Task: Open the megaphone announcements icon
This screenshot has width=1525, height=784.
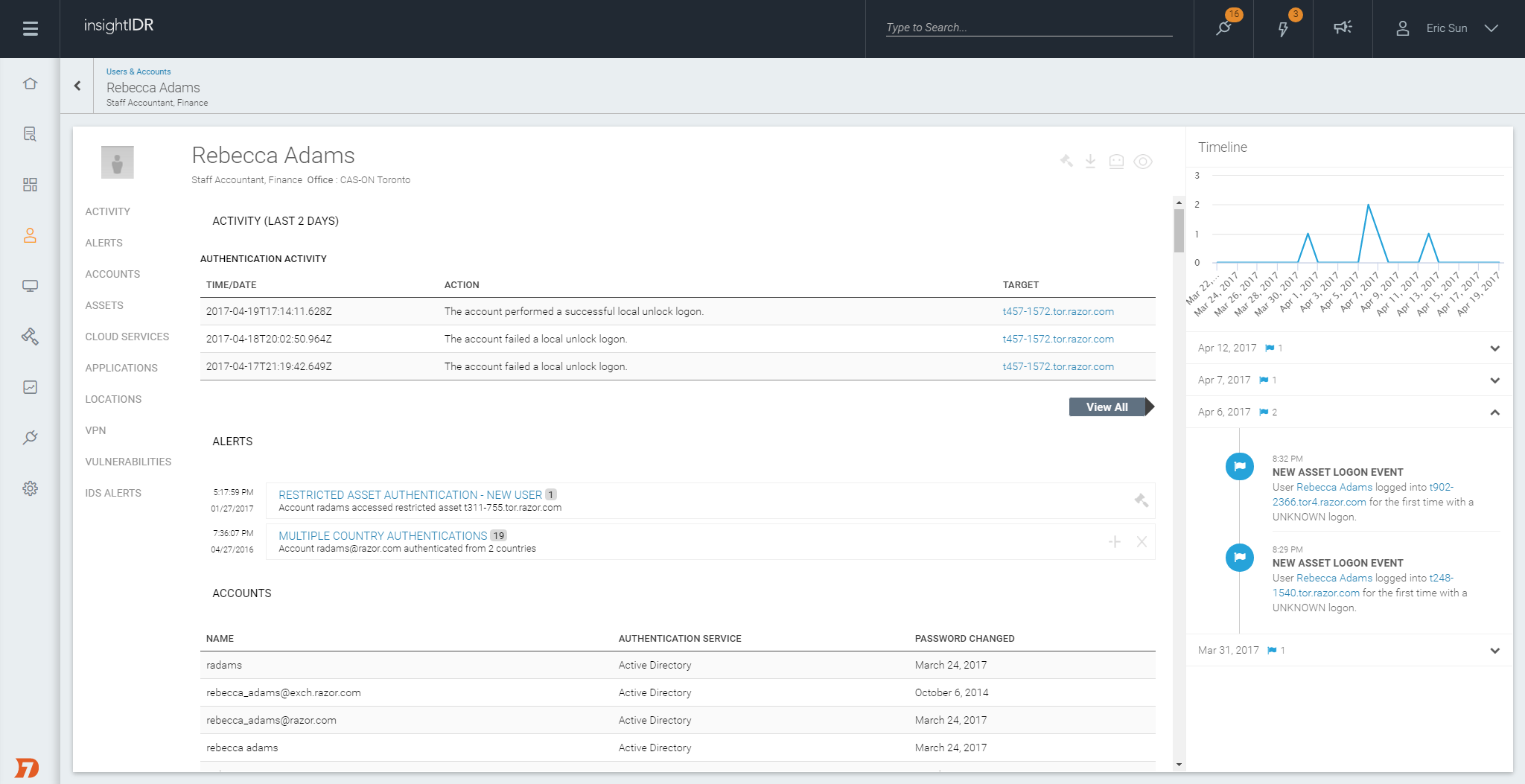Action: pos(1343,28)
